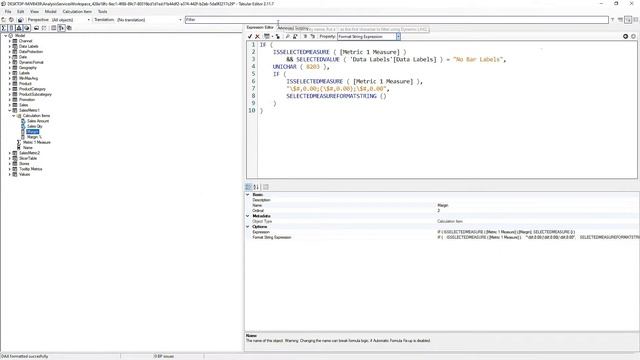Click the Ordinal property row

[442, 211]
